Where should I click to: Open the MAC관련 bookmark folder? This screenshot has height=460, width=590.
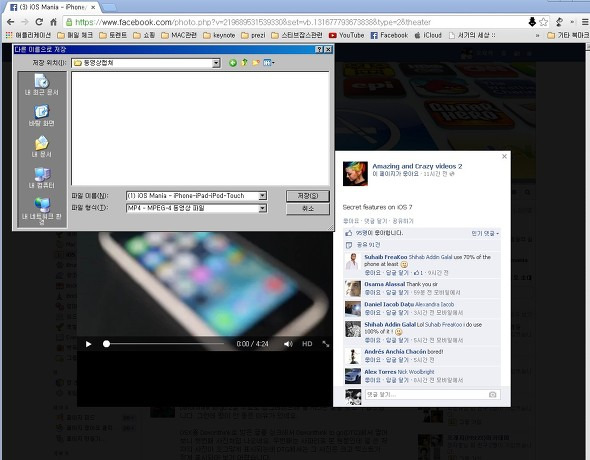click(179, 35)
